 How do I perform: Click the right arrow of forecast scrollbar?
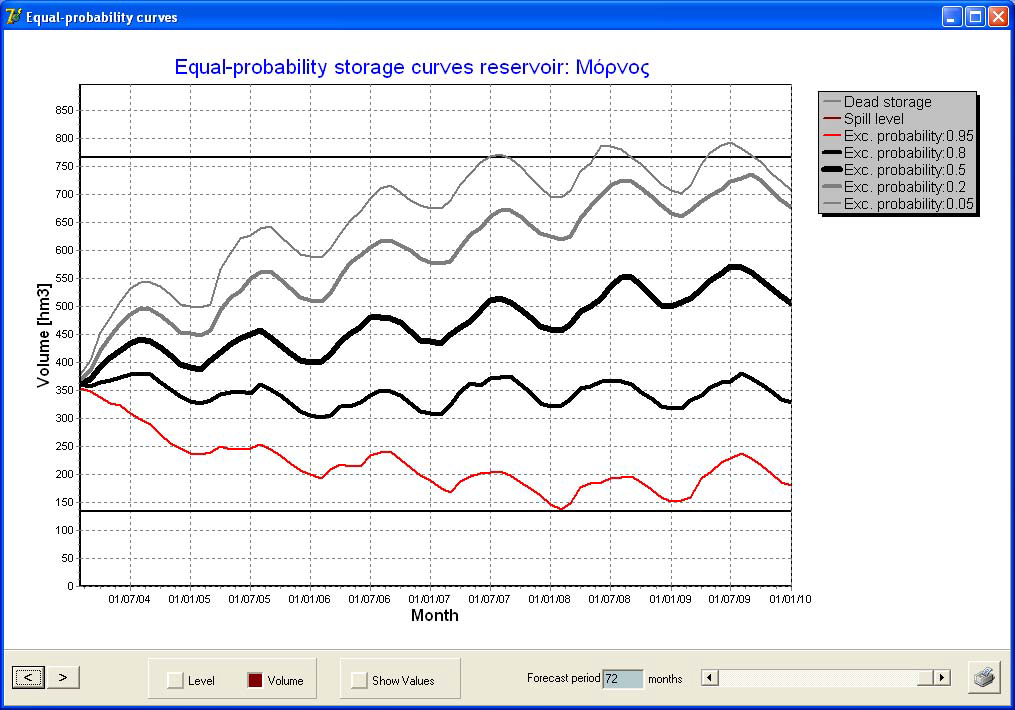point(942,678)
